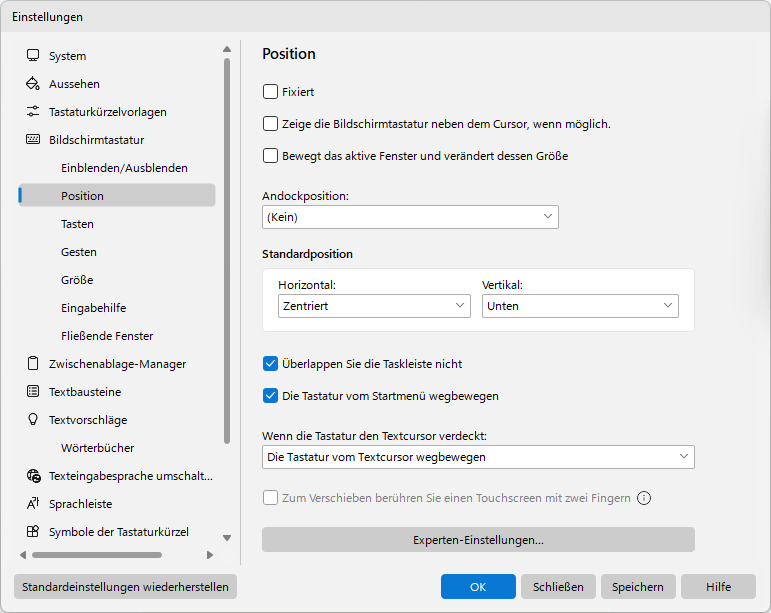
Task: Go to Einblenden/Ausblenden page
Action: pyautogui.click(x=117, y=168)
